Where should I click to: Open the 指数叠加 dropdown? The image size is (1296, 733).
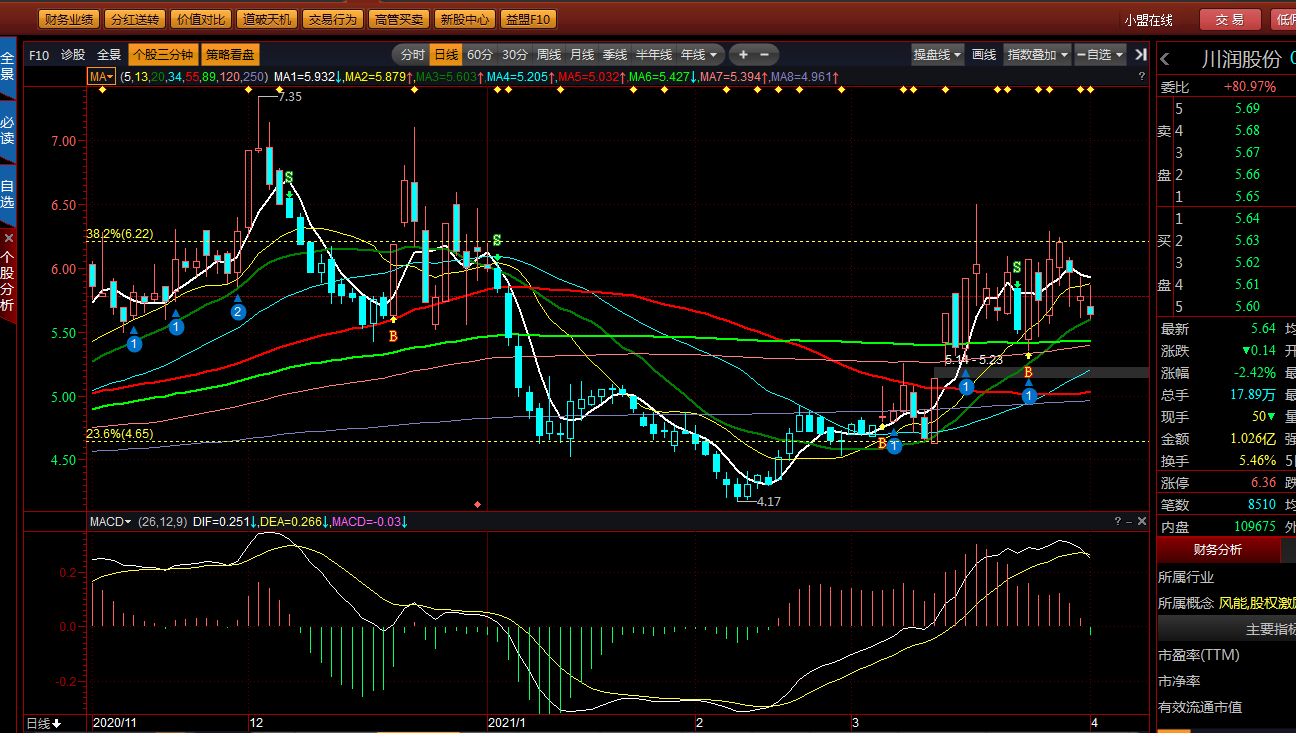coord(1038,55)
